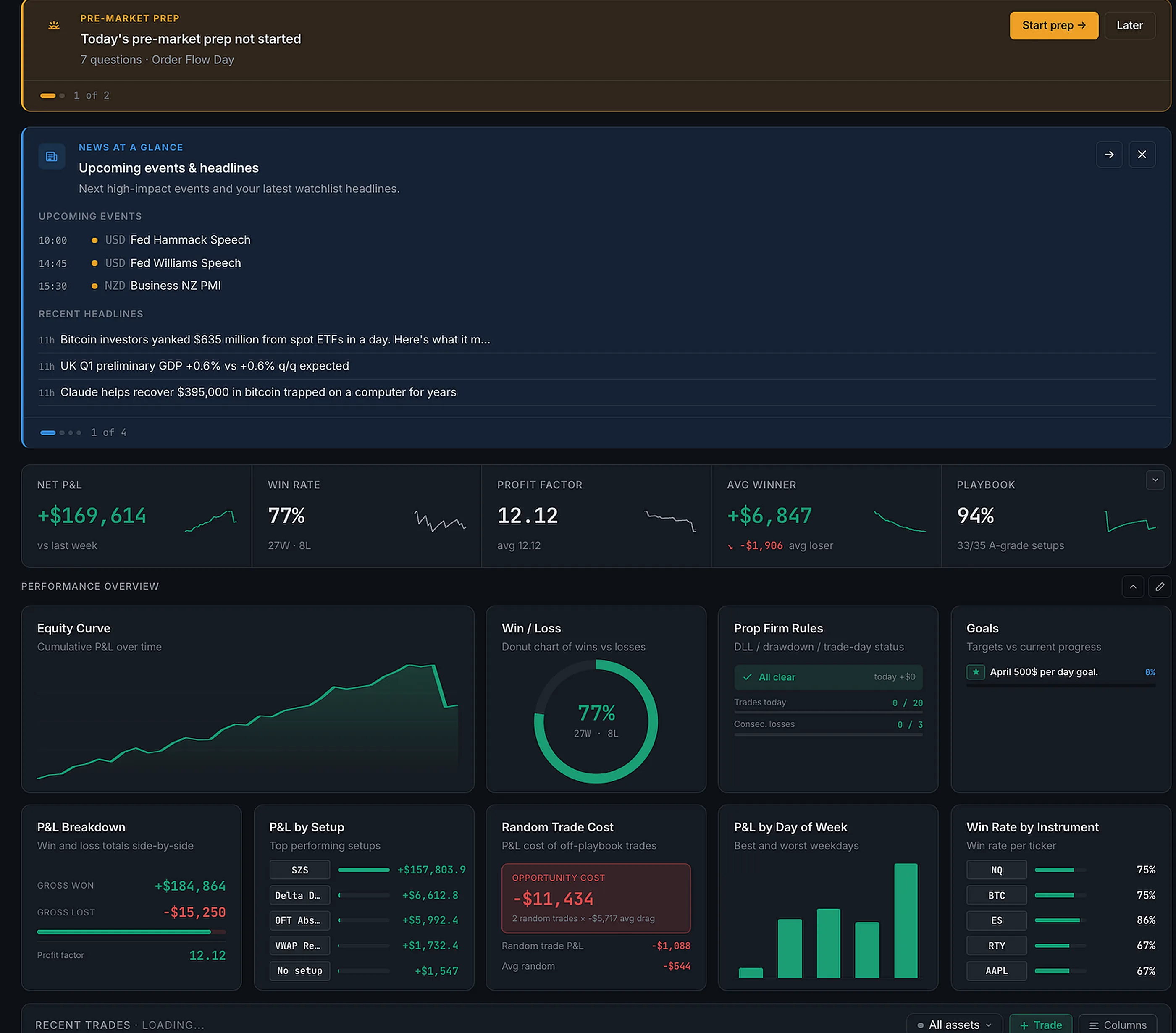Click the Business NZ PMI event
1176x1033 pixels.
point(176,286)
